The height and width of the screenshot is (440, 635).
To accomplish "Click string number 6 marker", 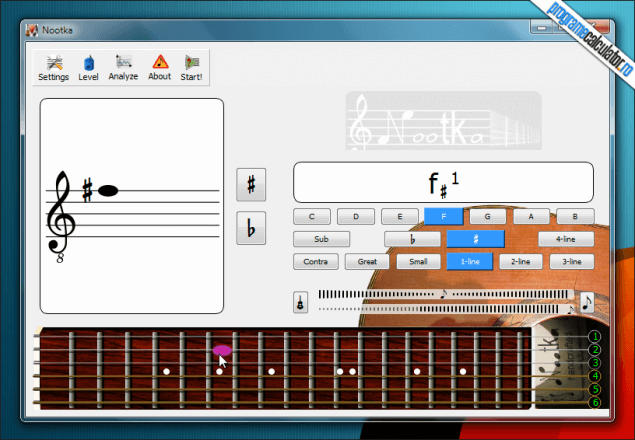I will coord(595,402).
